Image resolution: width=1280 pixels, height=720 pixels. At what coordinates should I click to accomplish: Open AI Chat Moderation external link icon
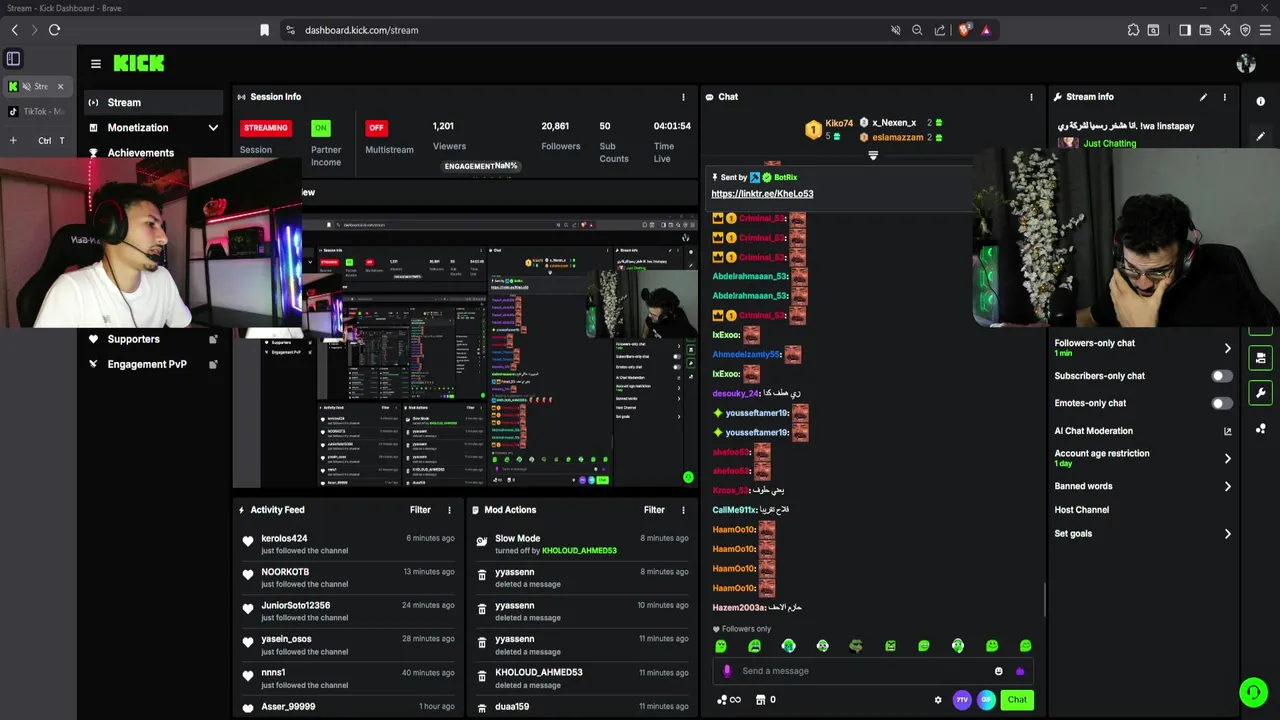(x=1227, y=431)
